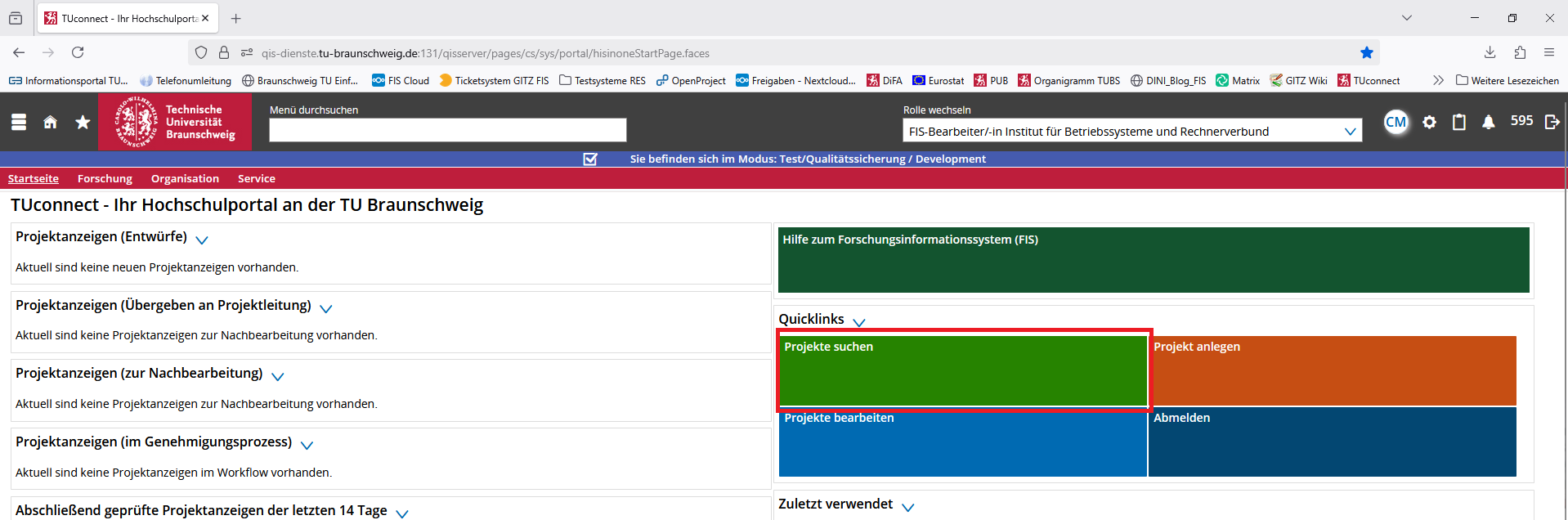Open Matrix bookmark

click(x=1238, y=80)
